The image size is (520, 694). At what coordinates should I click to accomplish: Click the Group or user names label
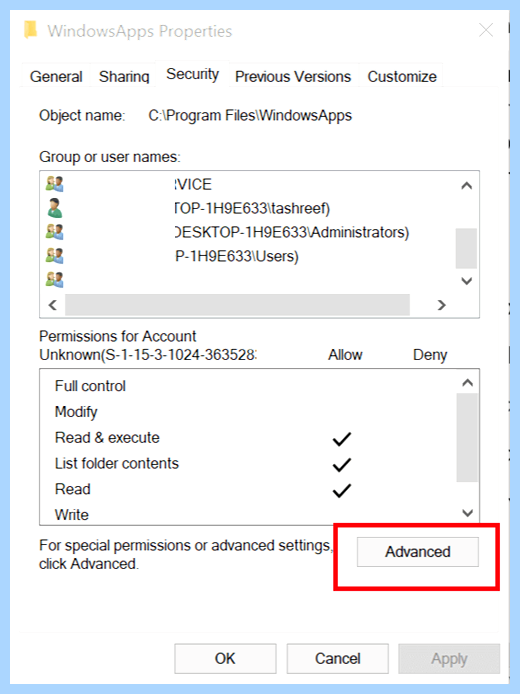(110, 157)
